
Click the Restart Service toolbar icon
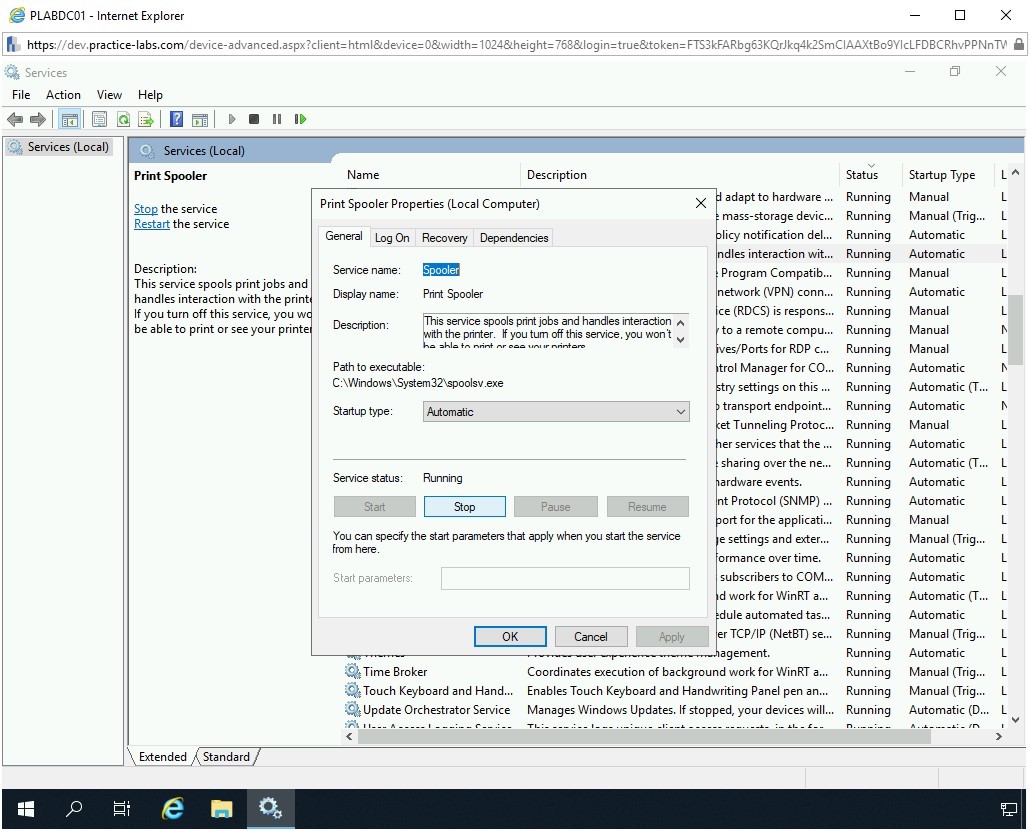300,119
